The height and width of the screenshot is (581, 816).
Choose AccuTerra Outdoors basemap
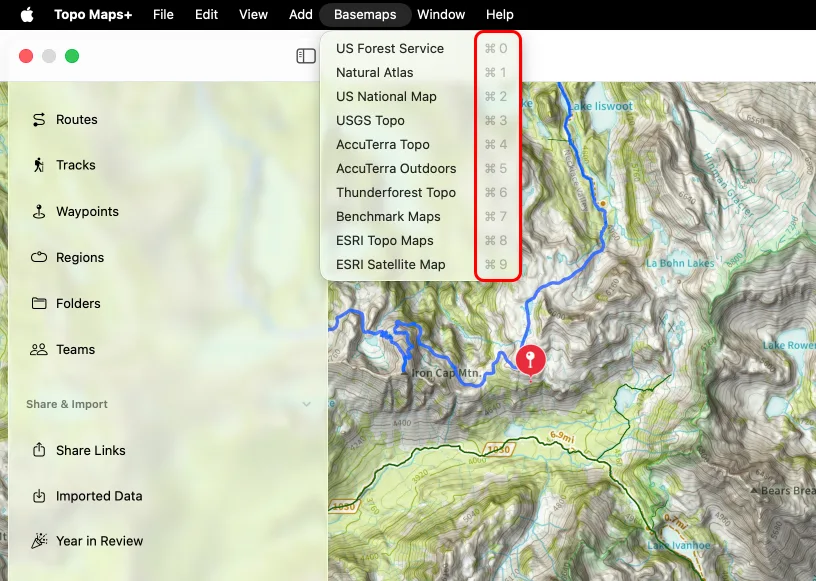[421, 168]
